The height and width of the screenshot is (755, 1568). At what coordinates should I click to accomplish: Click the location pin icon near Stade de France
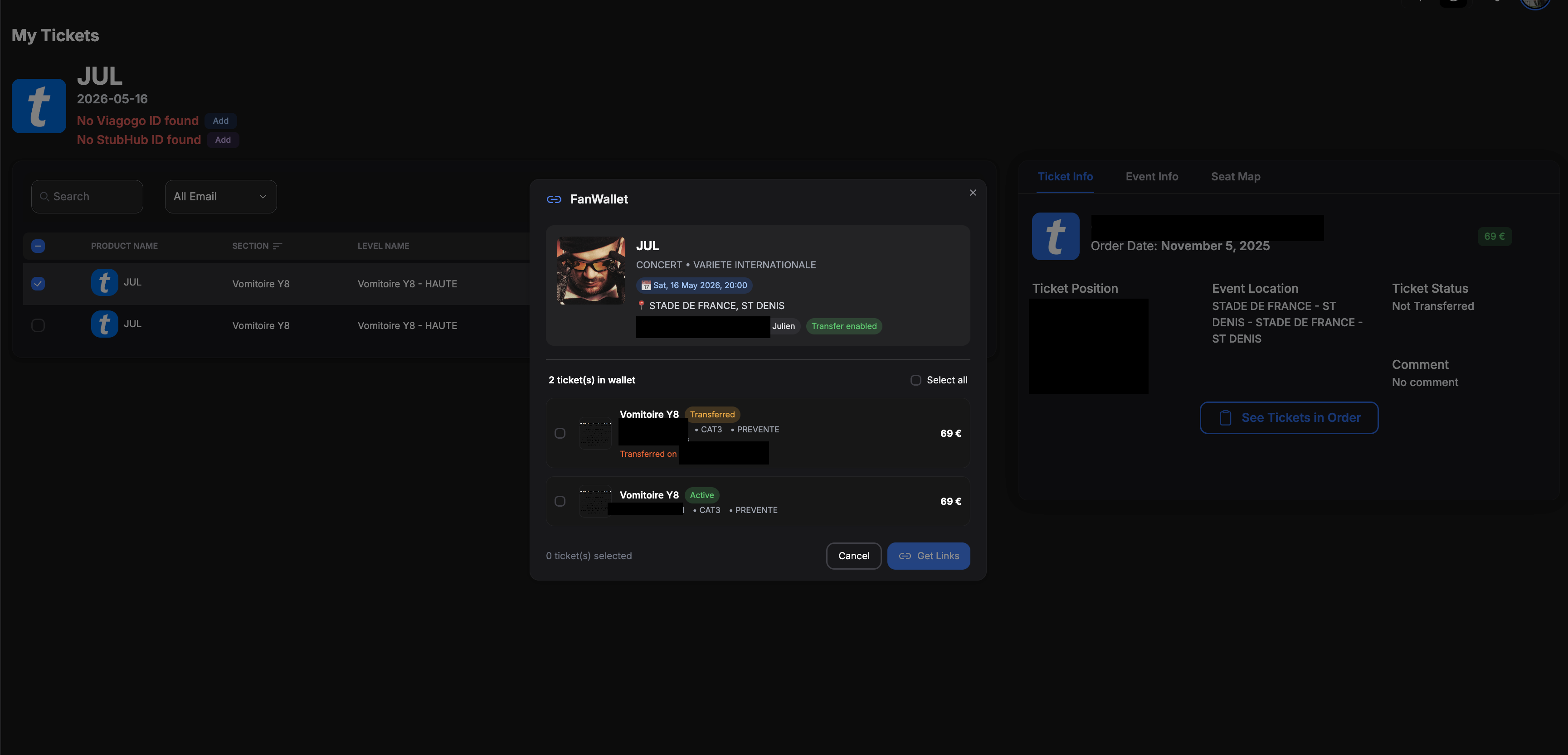click(641, 305)
